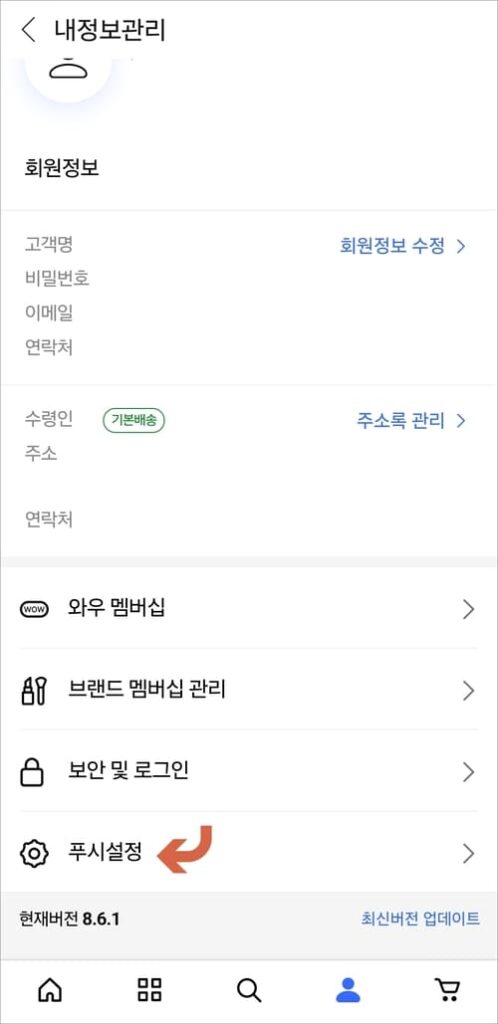Tap the search magnifier icon
Screen dimensions: 498x1024
[249, 990]
